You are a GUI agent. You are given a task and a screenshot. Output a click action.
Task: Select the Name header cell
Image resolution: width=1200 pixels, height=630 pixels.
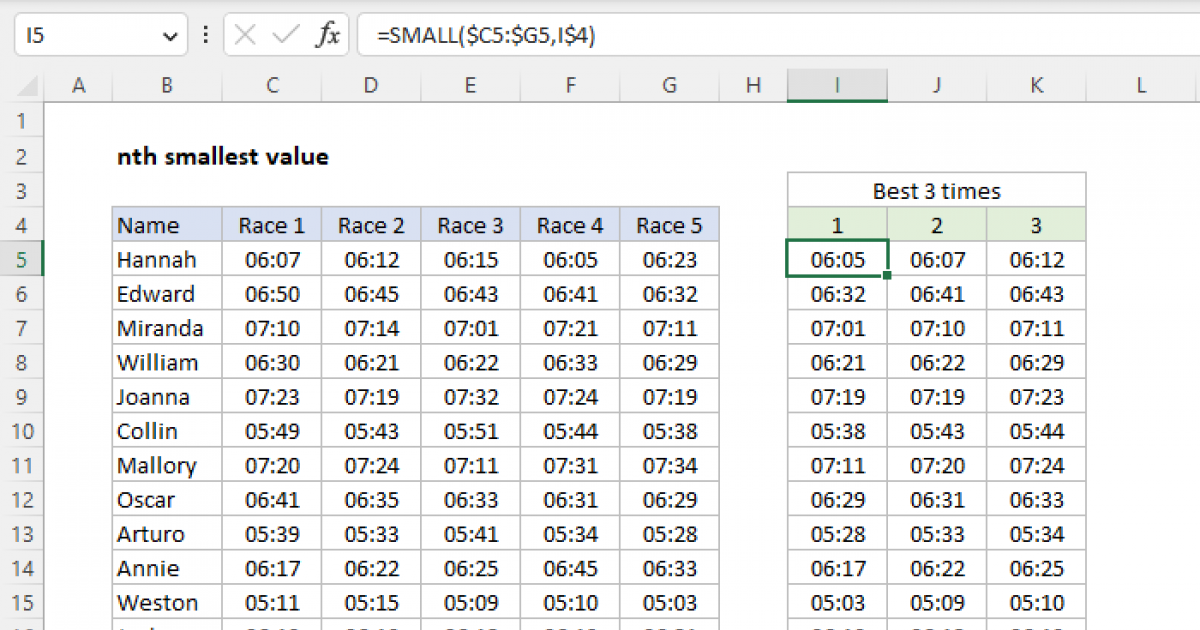[166, 225]
